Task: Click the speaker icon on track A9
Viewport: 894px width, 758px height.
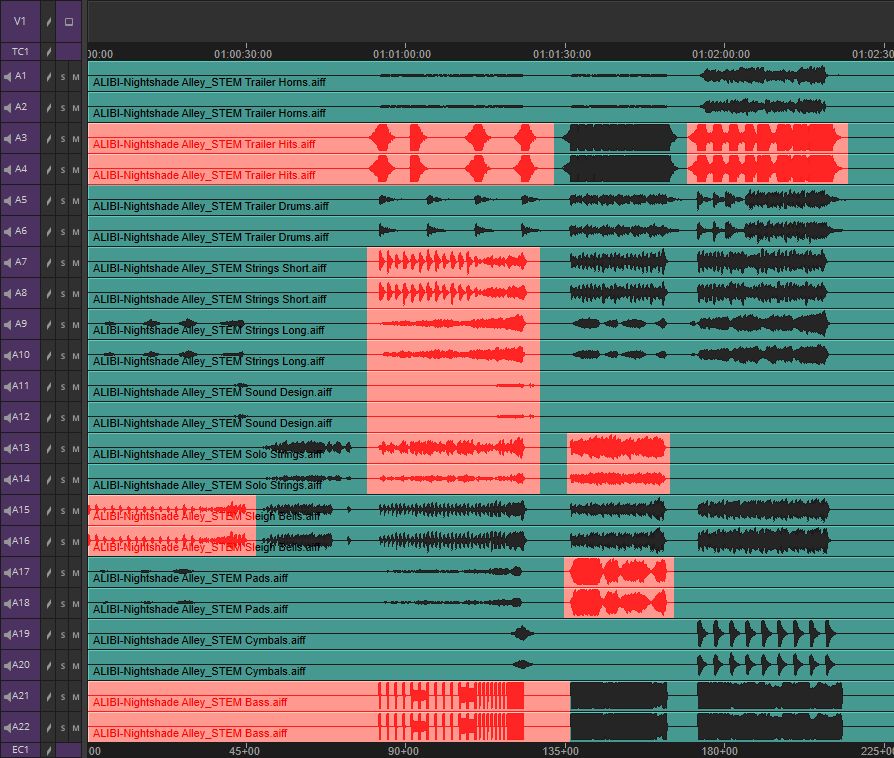Action: pos(7,325)
